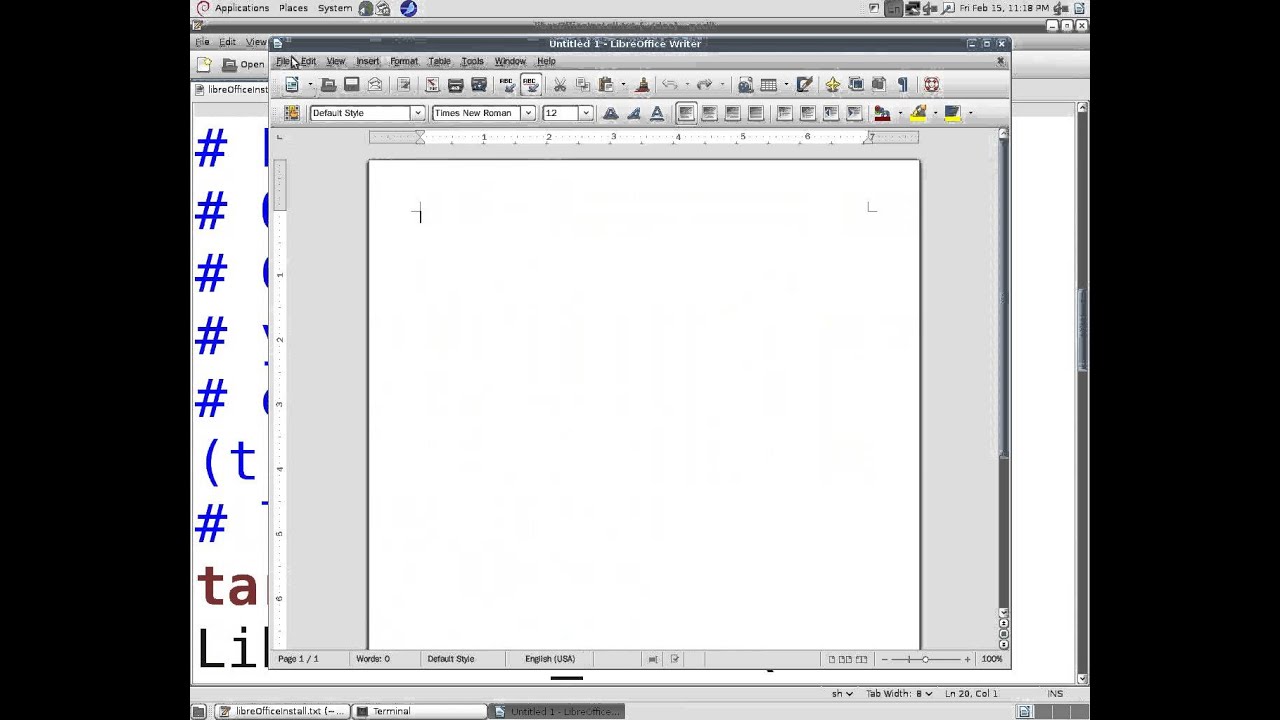Open the Window menu in Writer
The height and width of the screenshot is (720, 1280).
point(510,61)
